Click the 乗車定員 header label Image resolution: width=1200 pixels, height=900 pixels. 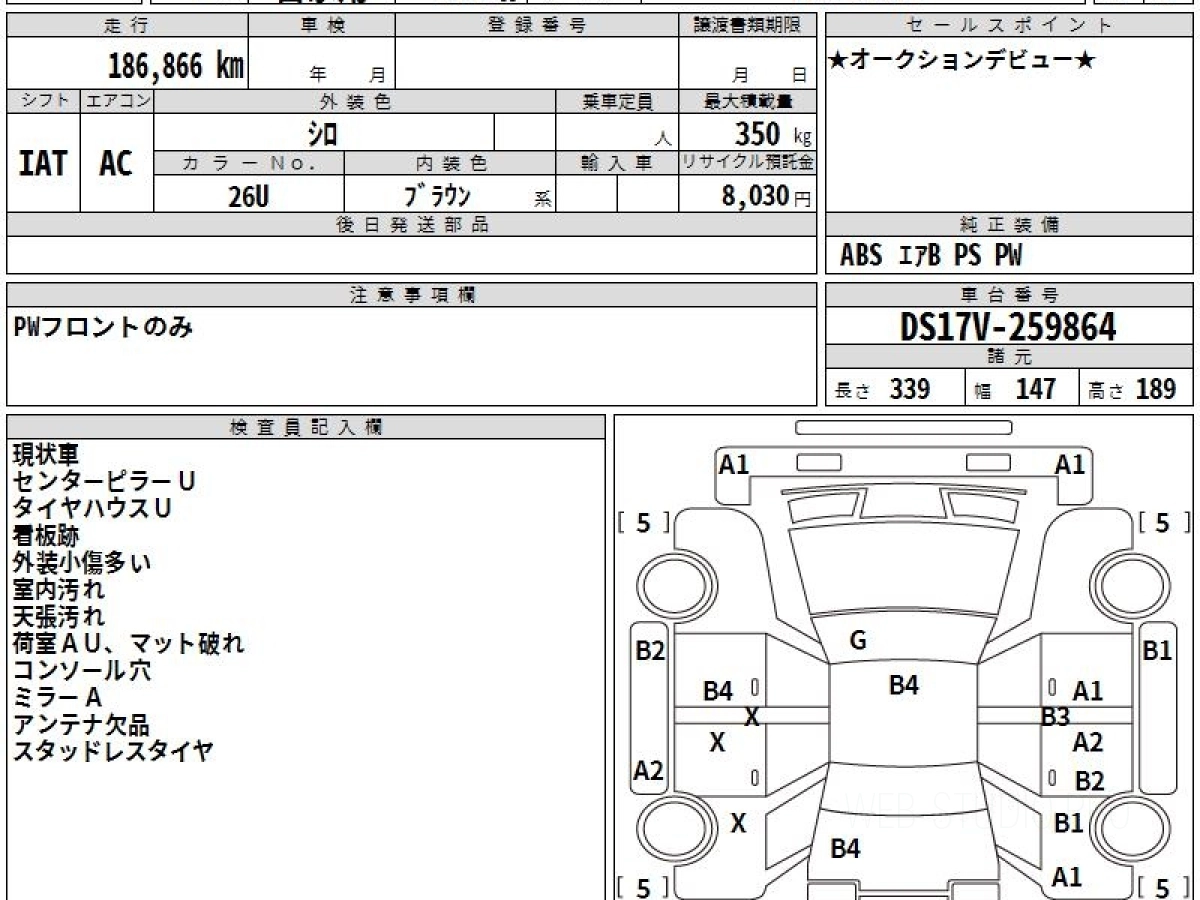[617, 102]
